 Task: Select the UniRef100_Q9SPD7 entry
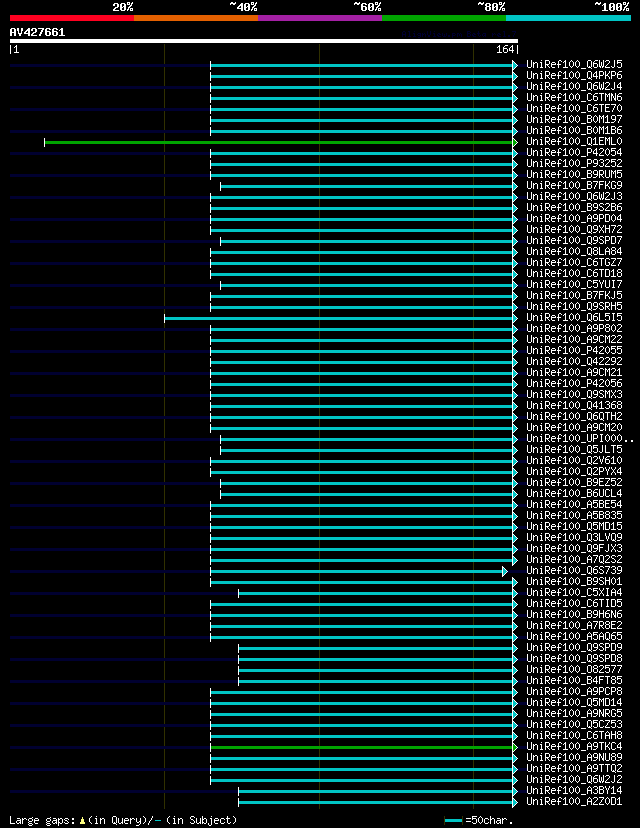point(574,241)
